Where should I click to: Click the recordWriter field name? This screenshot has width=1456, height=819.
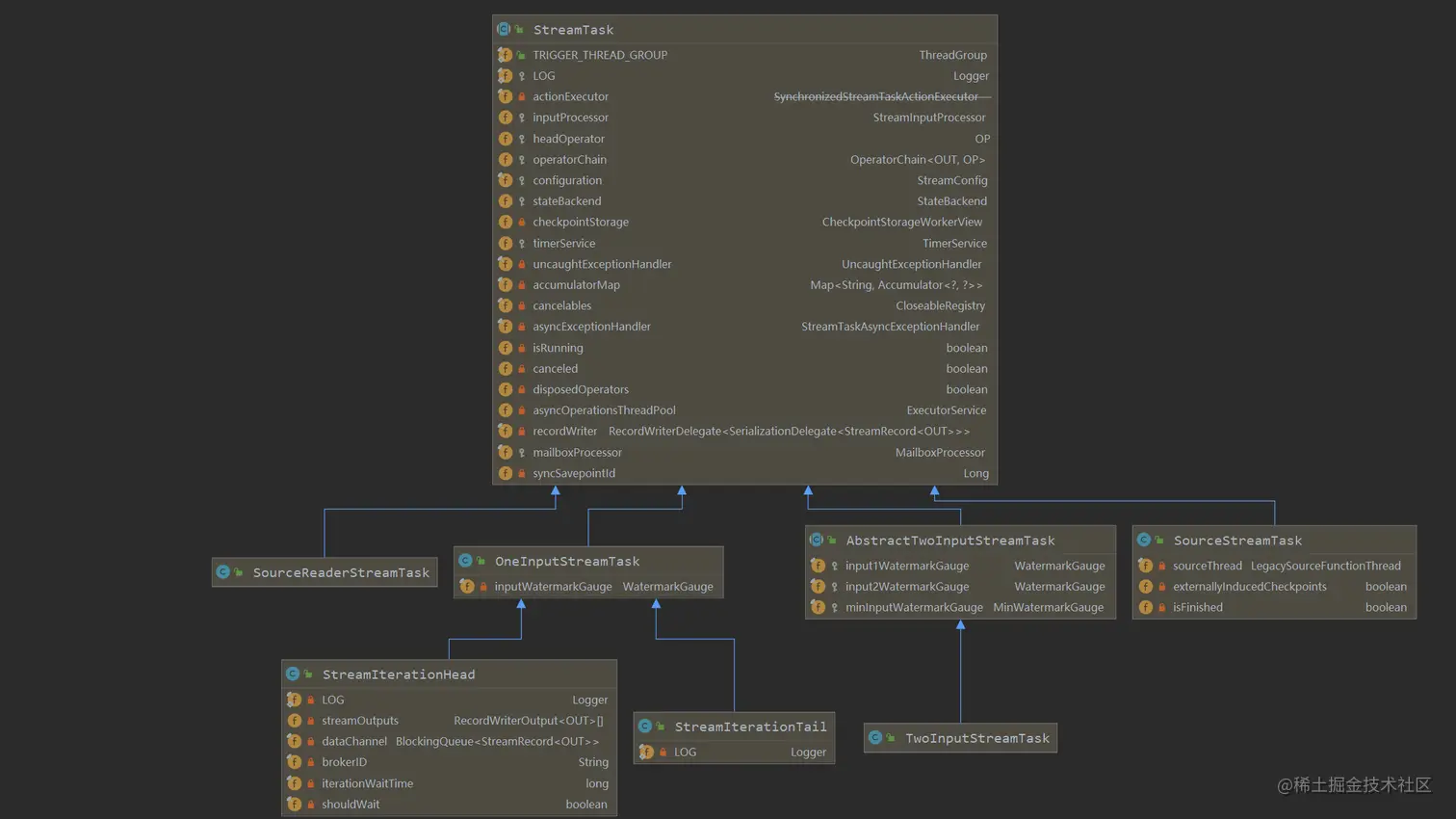click(x=565, y=431)
